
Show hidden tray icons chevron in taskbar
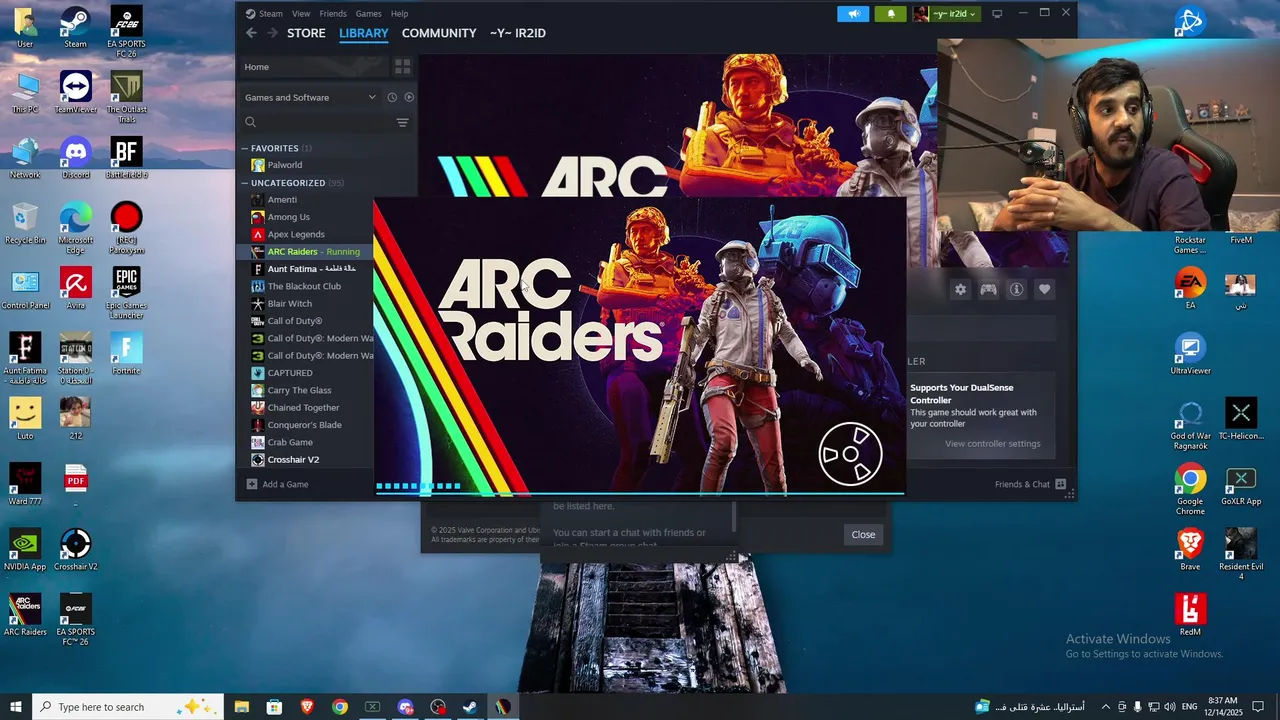click(1105, 707)
